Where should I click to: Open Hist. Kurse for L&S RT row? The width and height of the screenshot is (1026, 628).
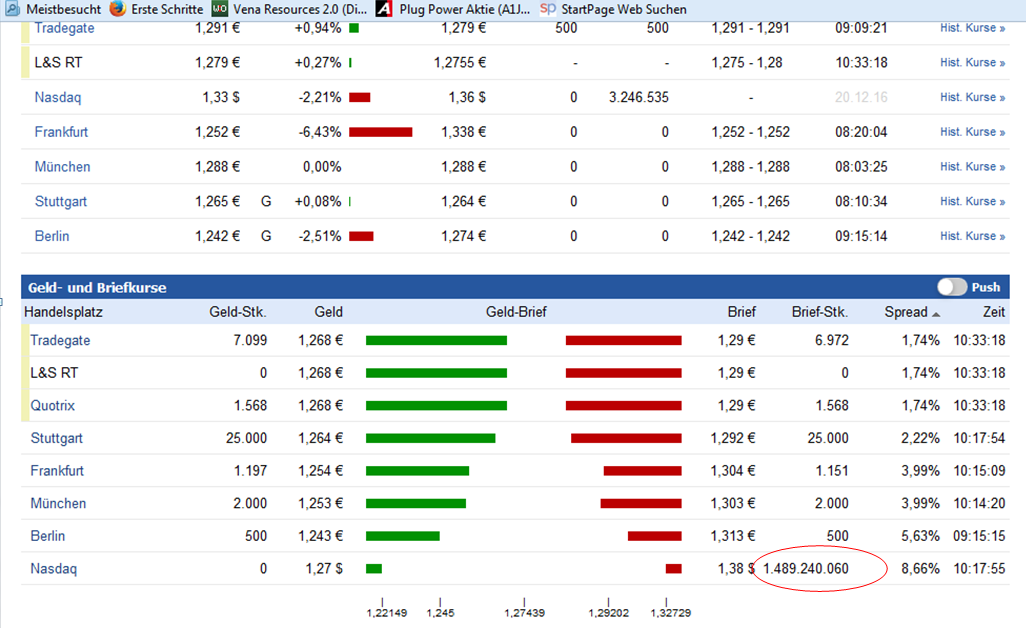[x=972, y=63]
